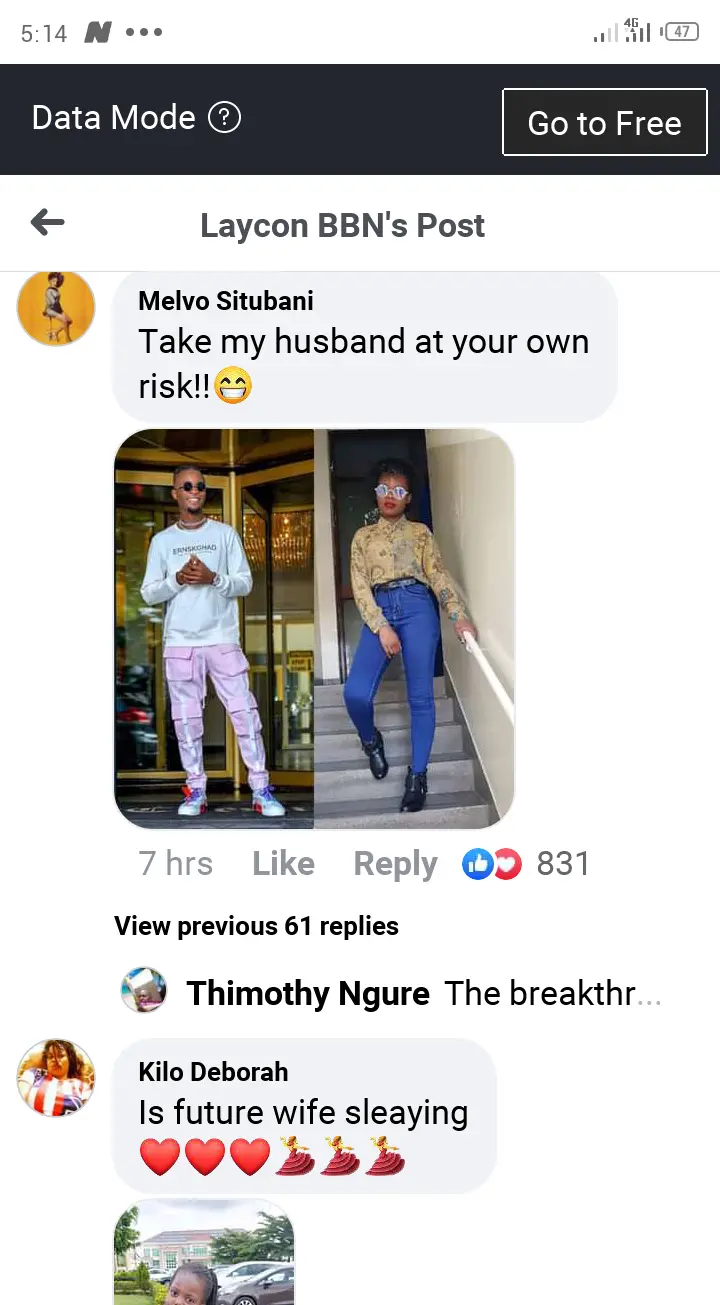Tap the battery indicator in status bar
Image resolution: width=720 pixels, height=1305 pixels.
click(682, 32)
